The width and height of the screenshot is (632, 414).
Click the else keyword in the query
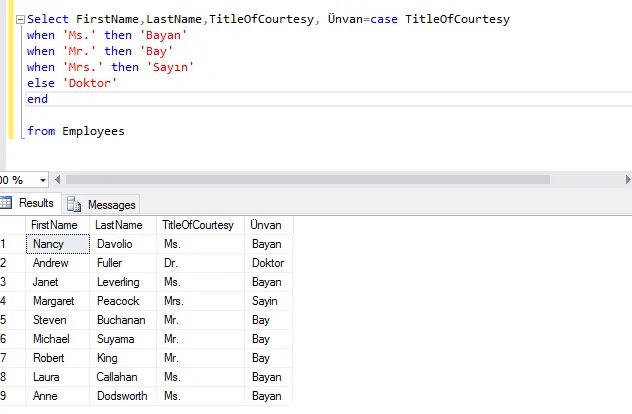pyautogui.click(x=41, y=83)
